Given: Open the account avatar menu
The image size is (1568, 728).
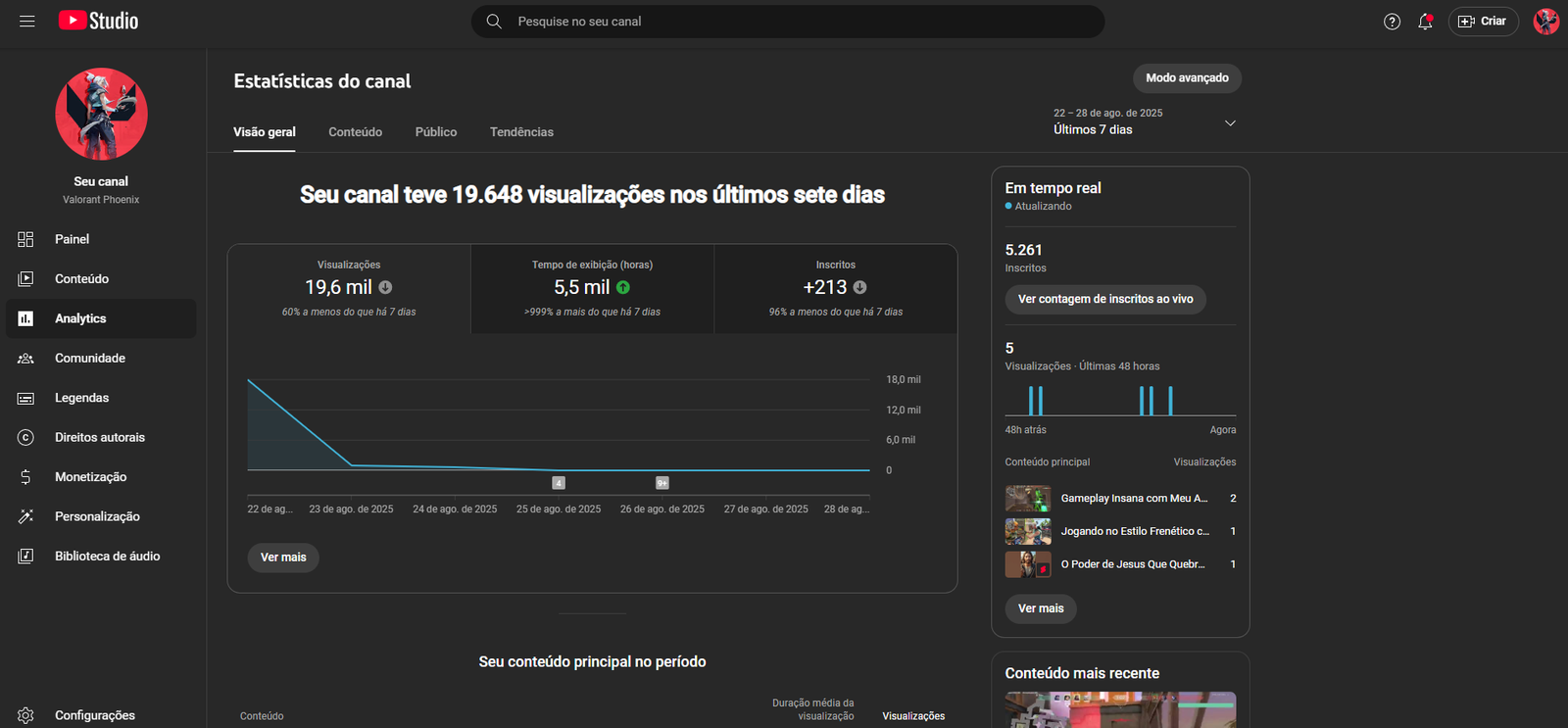Looking at the screenshot, I should [x=1545, y=22].
